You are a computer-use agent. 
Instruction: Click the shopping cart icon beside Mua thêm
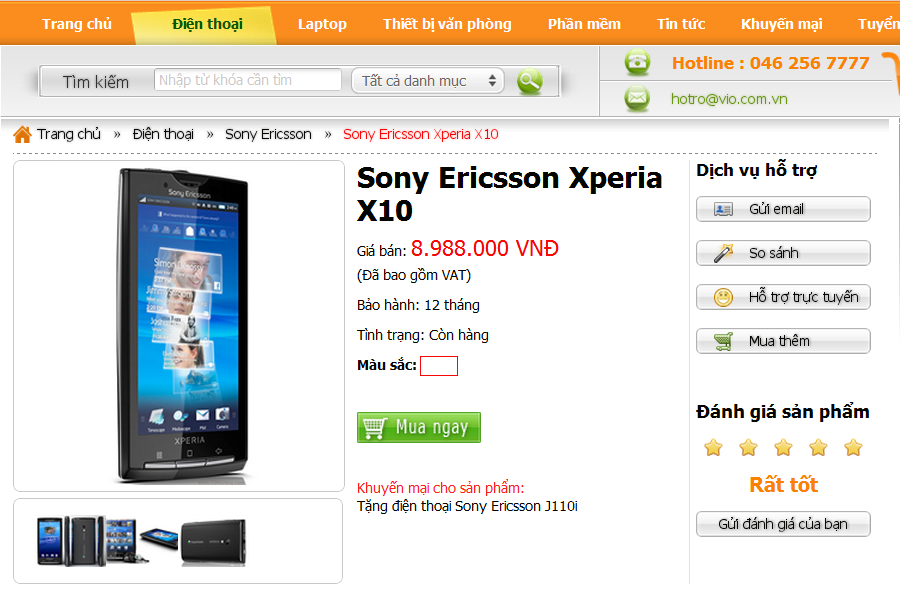tap(723, 341)
